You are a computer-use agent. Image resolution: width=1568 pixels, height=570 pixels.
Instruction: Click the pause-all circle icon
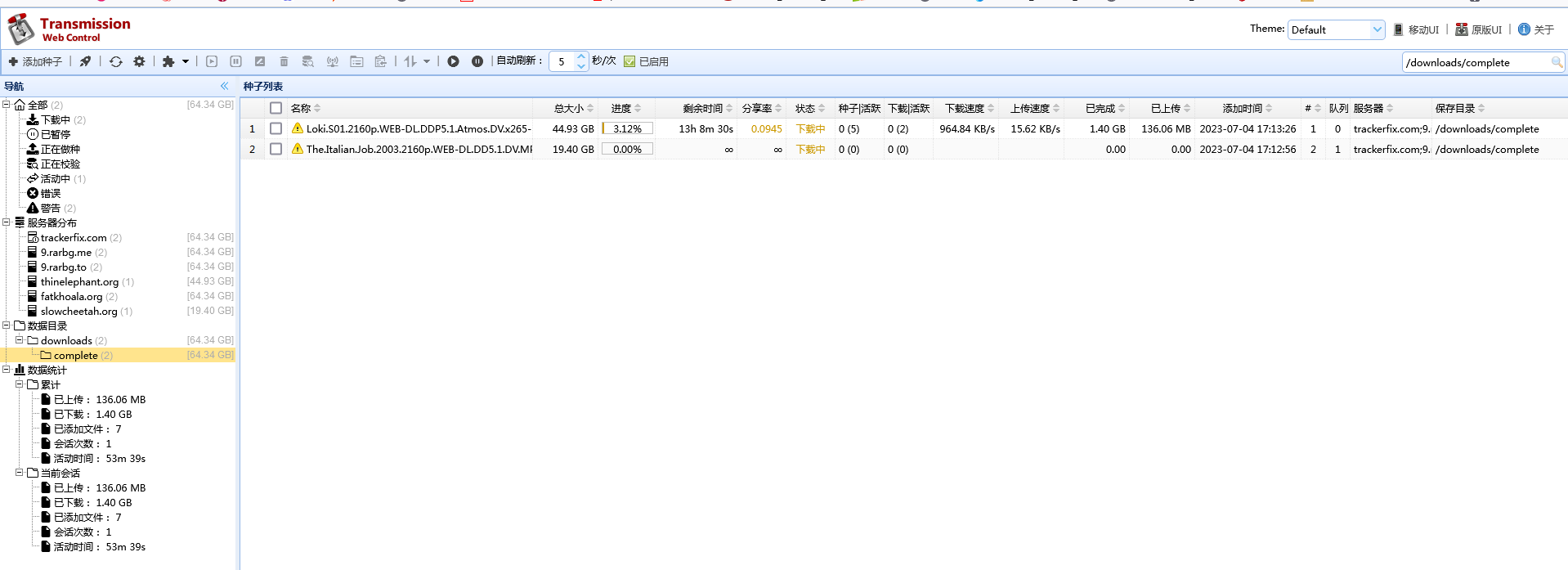click(477, 61)
